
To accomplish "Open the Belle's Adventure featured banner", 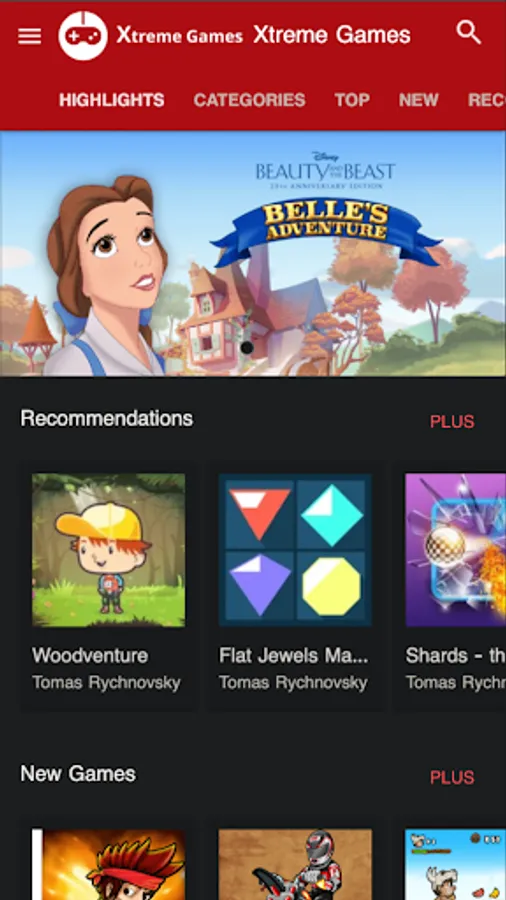I will pos(253,254).
